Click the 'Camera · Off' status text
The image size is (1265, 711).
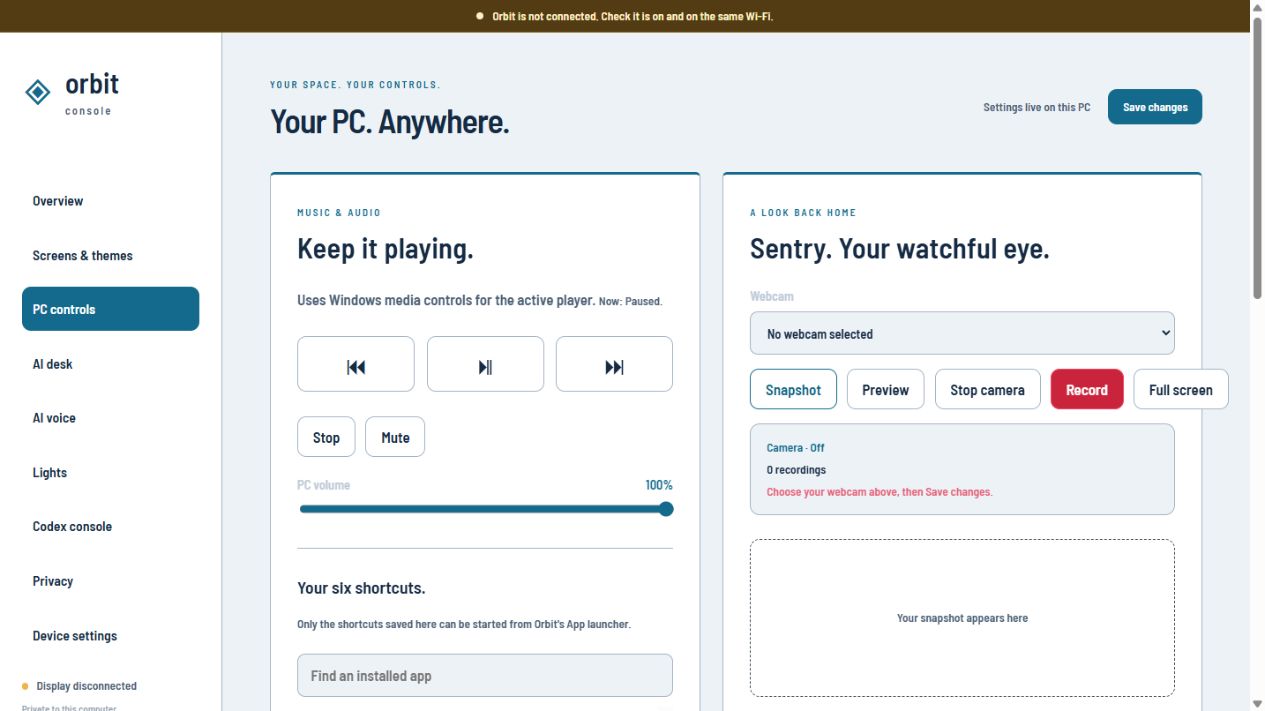coord(795,448)
